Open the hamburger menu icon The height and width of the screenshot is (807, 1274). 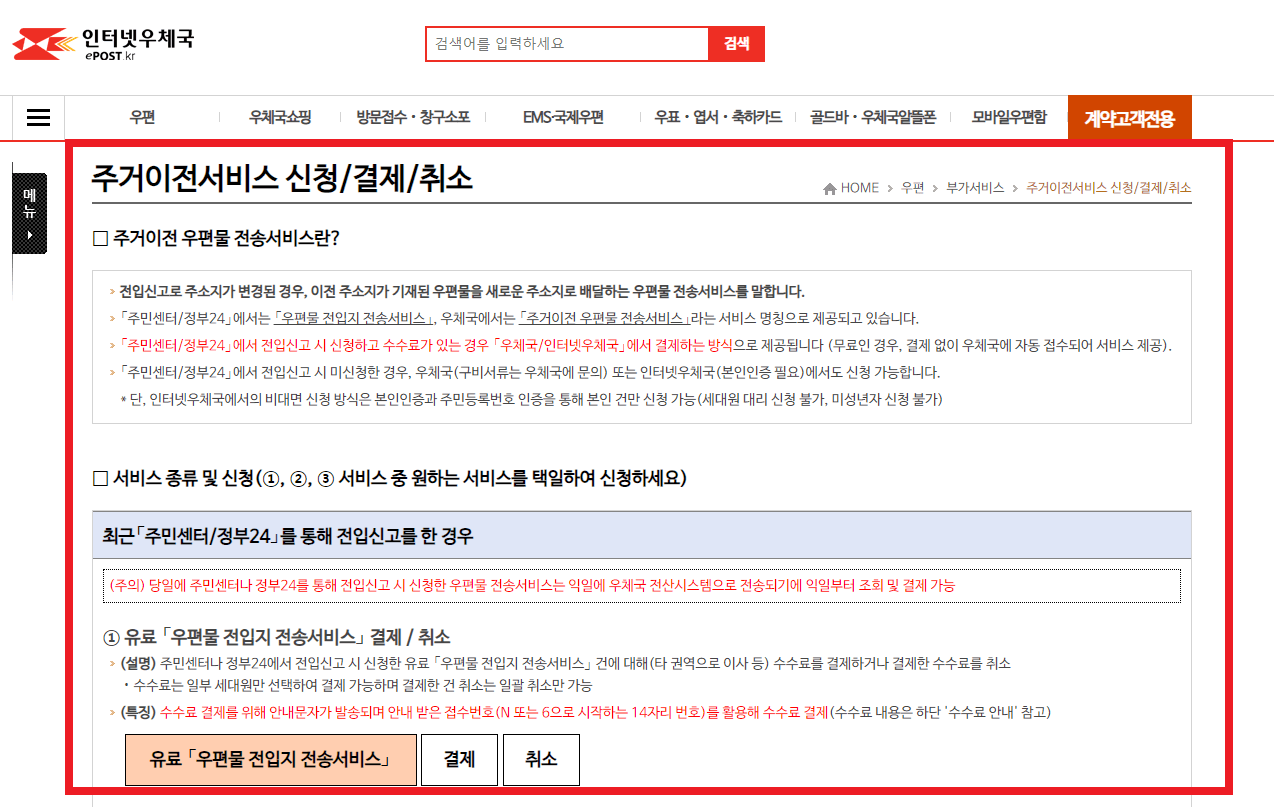(38, 118)
